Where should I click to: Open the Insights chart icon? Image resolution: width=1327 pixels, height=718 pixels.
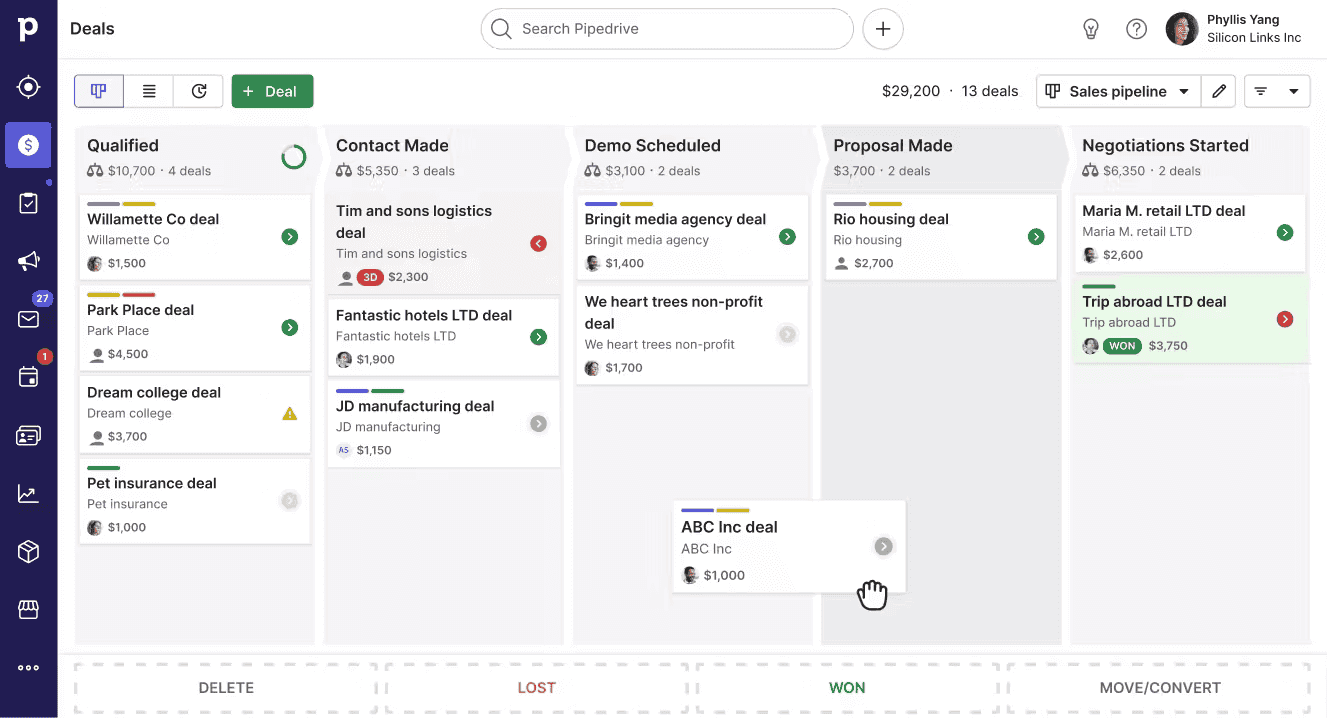28,492
